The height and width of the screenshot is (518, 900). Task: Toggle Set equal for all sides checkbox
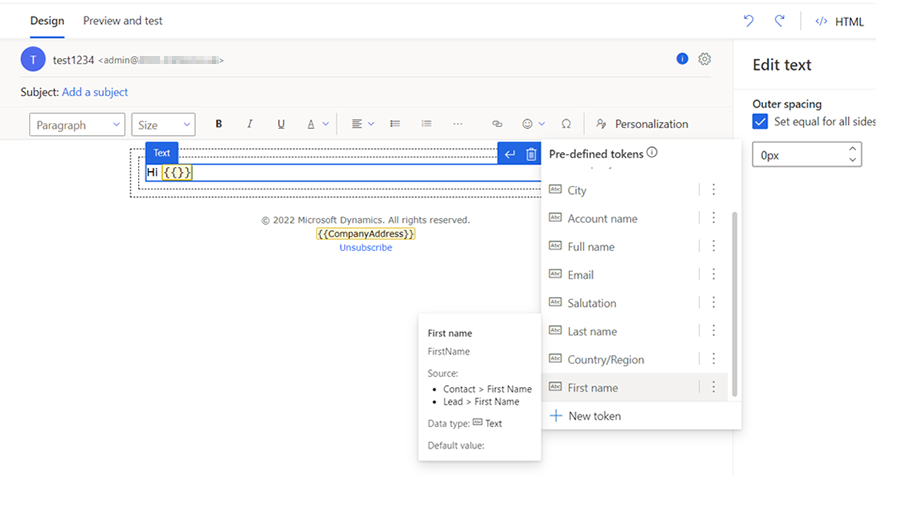[761, 121]
